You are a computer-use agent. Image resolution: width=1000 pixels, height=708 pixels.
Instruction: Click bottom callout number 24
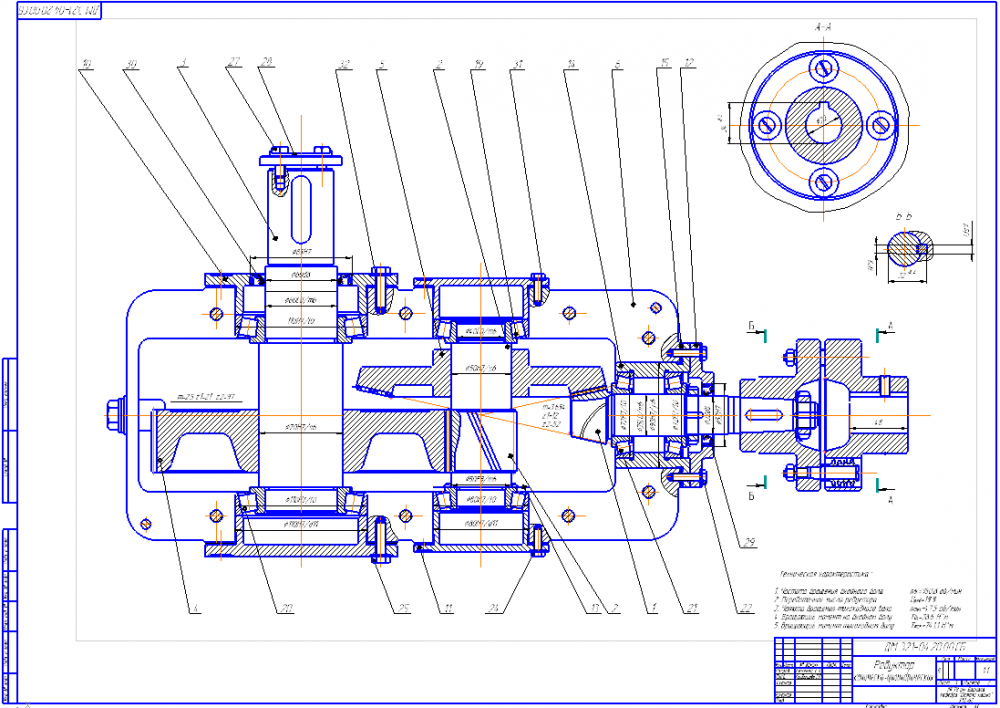pos(492,608)
